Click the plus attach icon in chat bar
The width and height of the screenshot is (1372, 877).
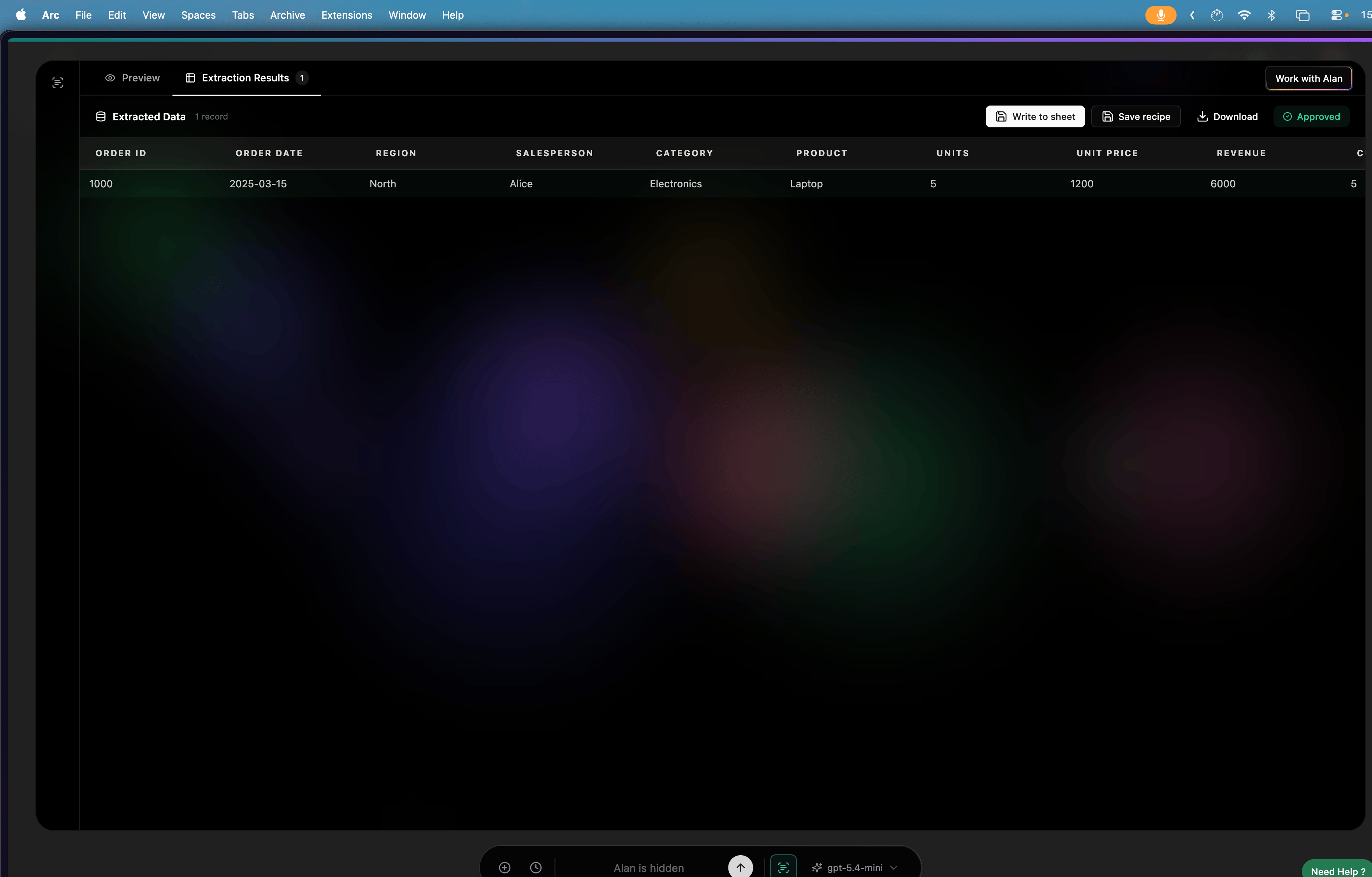tap(504, 867)
